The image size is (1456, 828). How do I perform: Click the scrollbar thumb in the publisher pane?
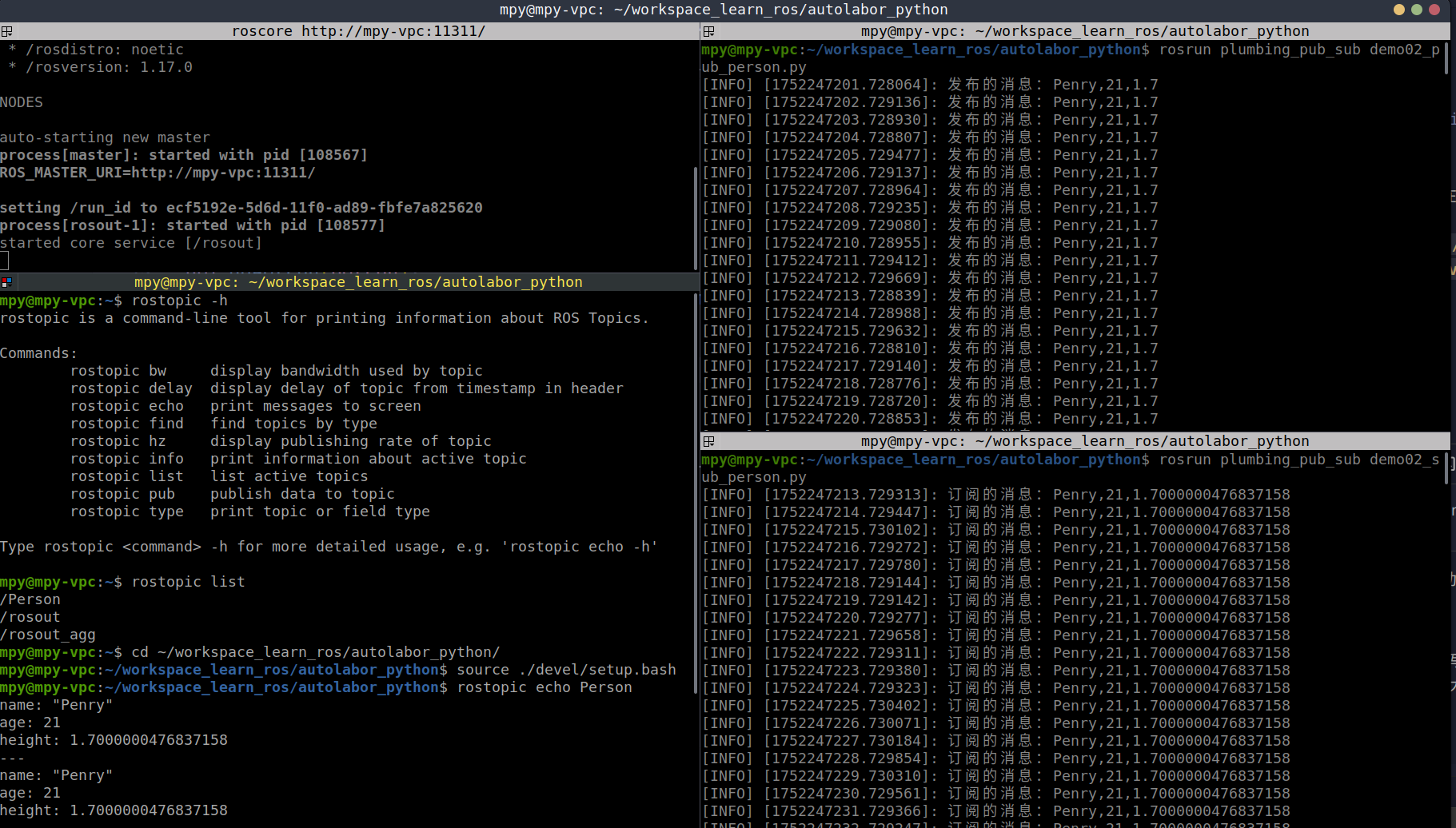click(1446, 58)
